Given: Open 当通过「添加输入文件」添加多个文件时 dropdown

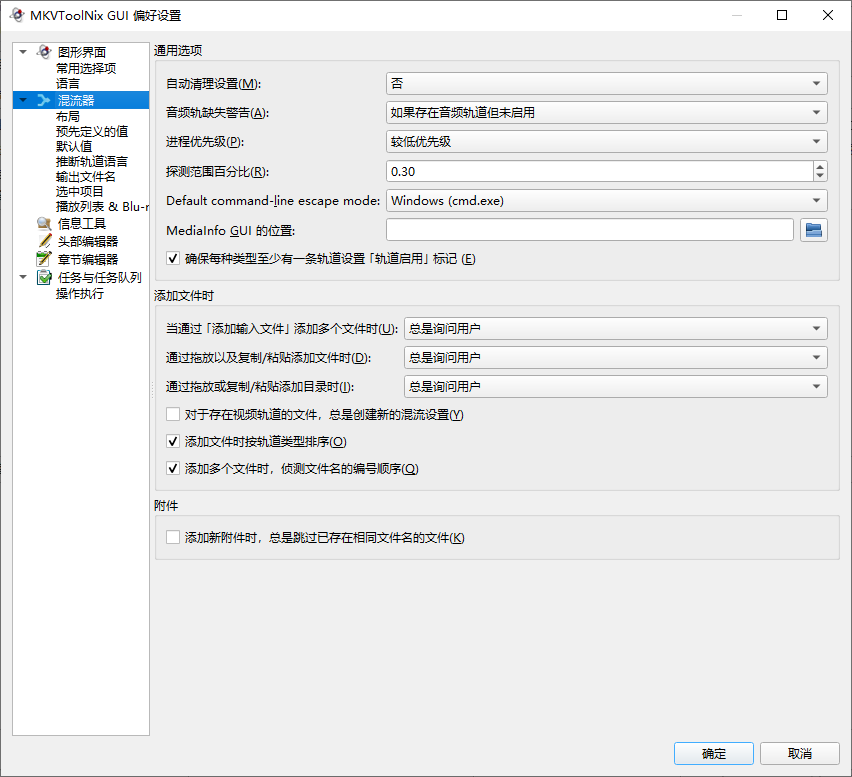Looking at the screenshot, I should coord(616,328).
